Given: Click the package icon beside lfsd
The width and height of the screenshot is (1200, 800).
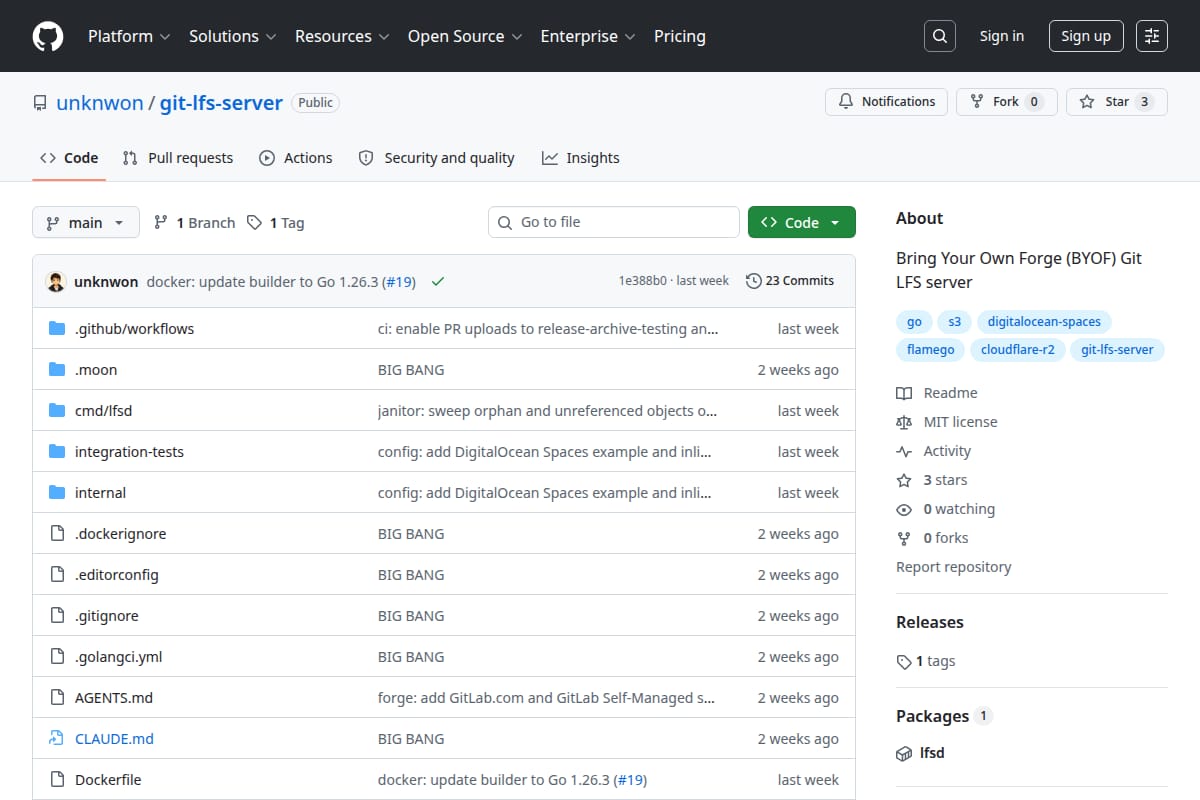Looking at the screenshot, I should coord(904,753).
